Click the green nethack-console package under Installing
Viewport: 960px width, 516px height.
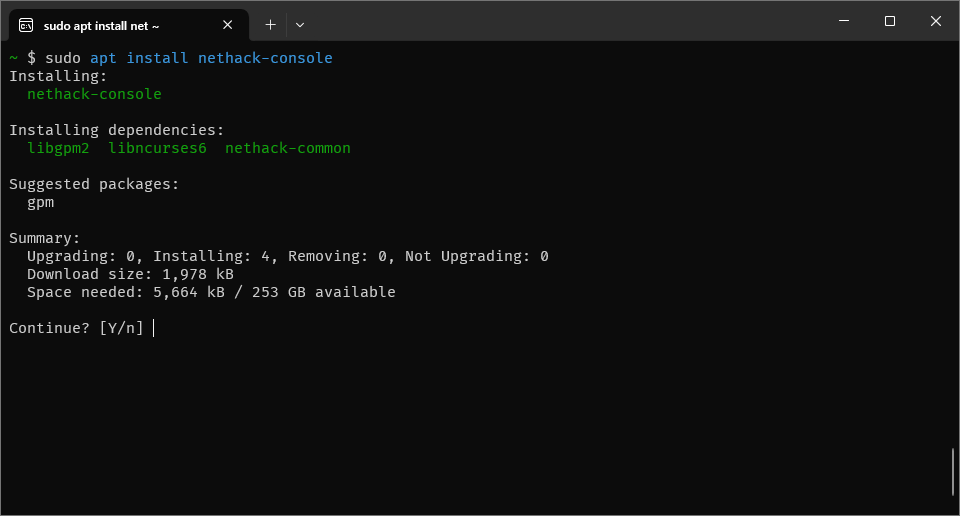click(x=94, y=94)
